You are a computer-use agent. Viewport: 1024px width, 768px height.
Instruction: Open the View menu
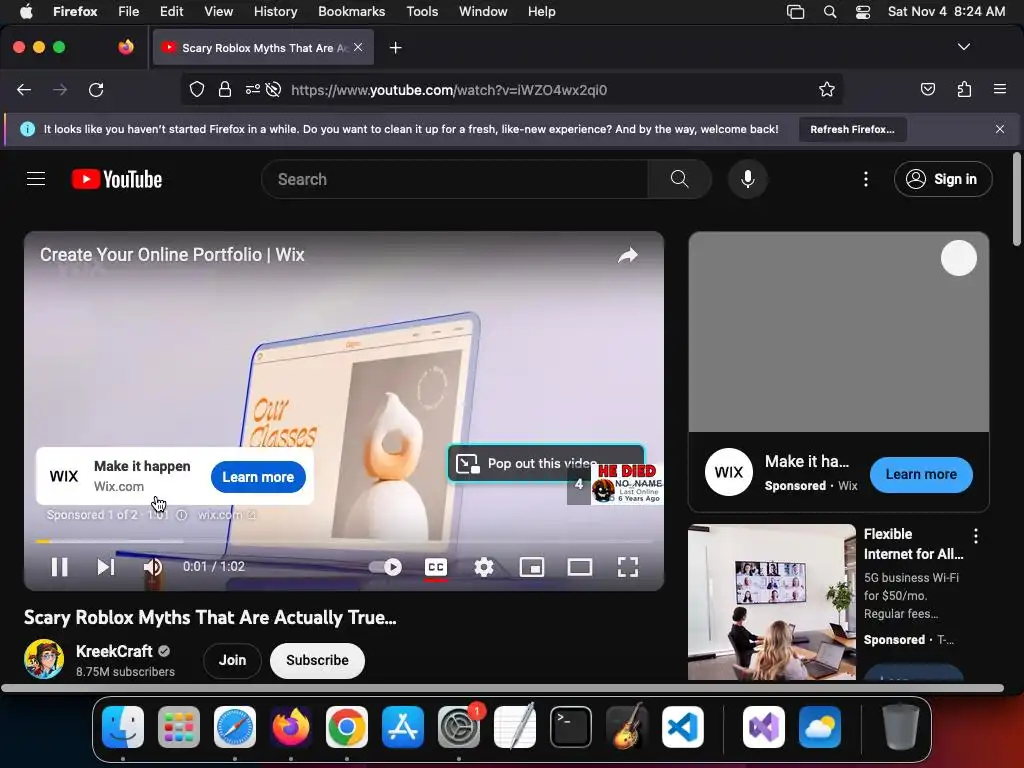(x=218, y=11)
